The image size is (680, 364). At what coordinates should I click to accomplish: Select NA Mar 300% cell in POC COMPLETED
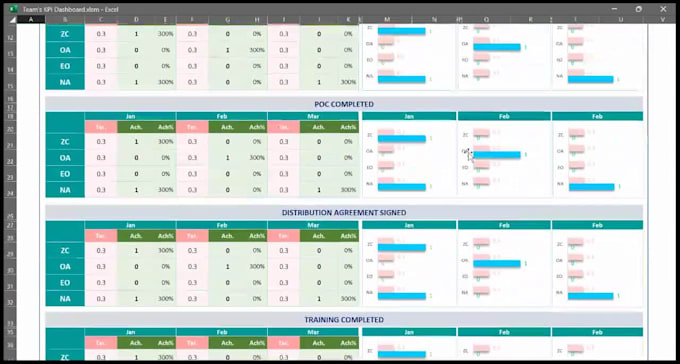[348, 190]
